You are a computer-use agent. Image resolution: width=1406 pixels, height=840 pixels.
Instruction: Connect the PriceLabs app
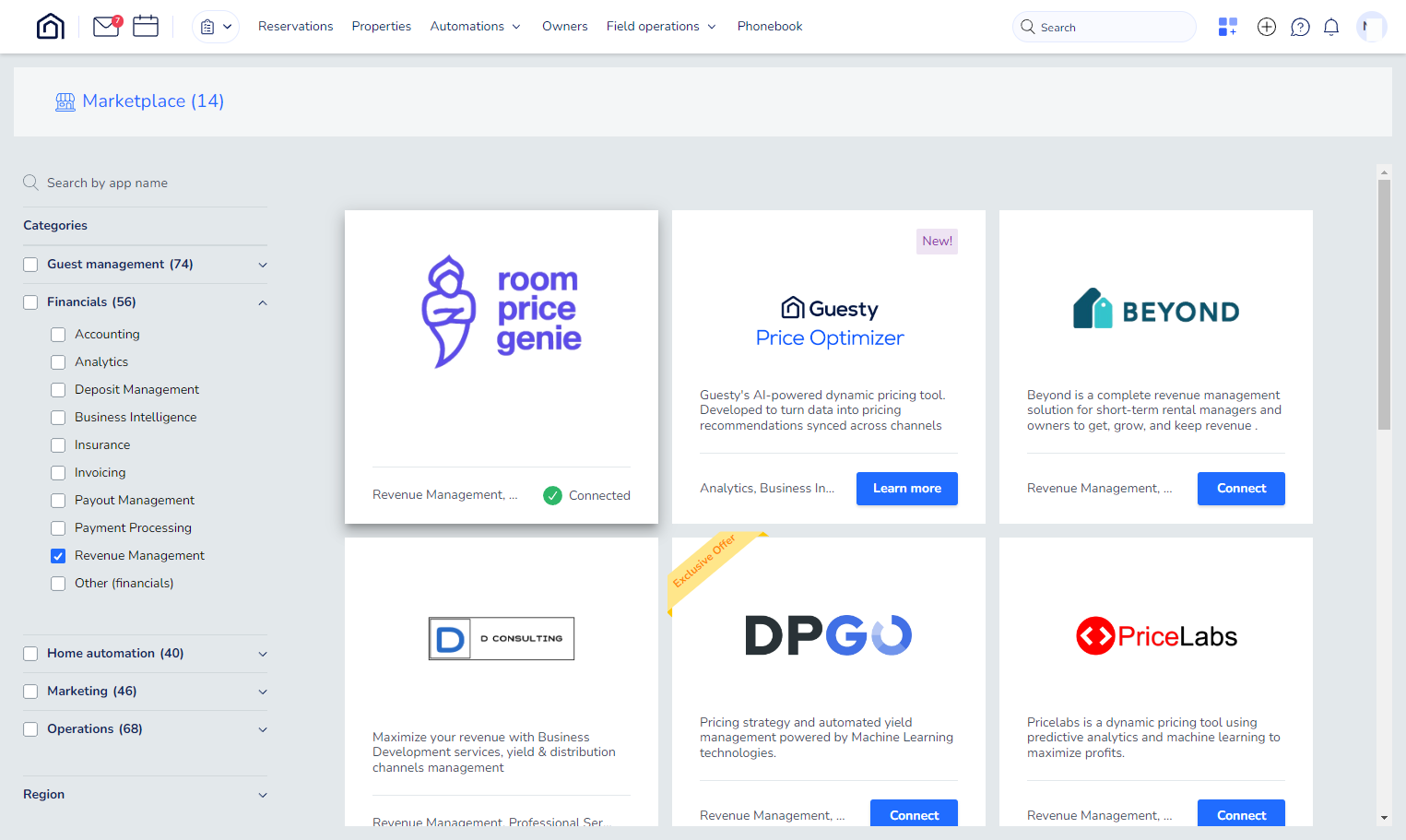click(x=1241, y=813)
